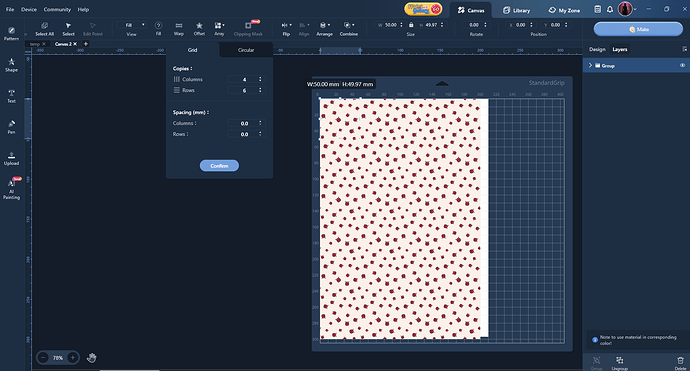
Task: Click the Rotate value field
Action: pyautogui.click(x=476, y=25)
